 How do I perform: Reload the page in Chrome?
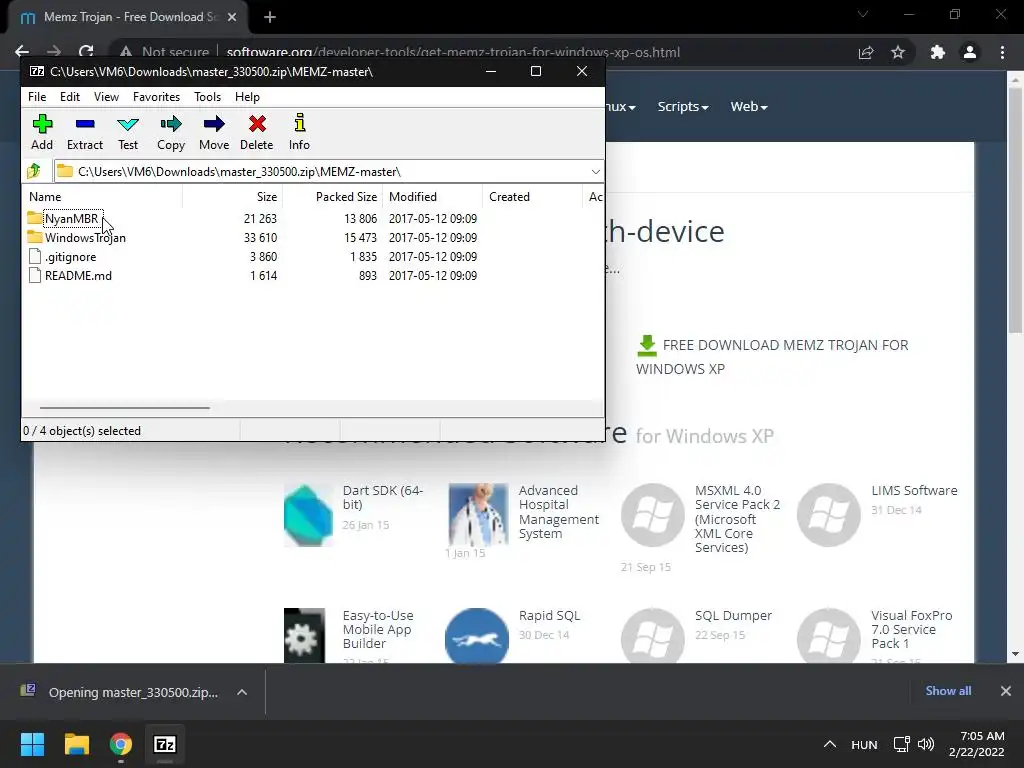86,52
